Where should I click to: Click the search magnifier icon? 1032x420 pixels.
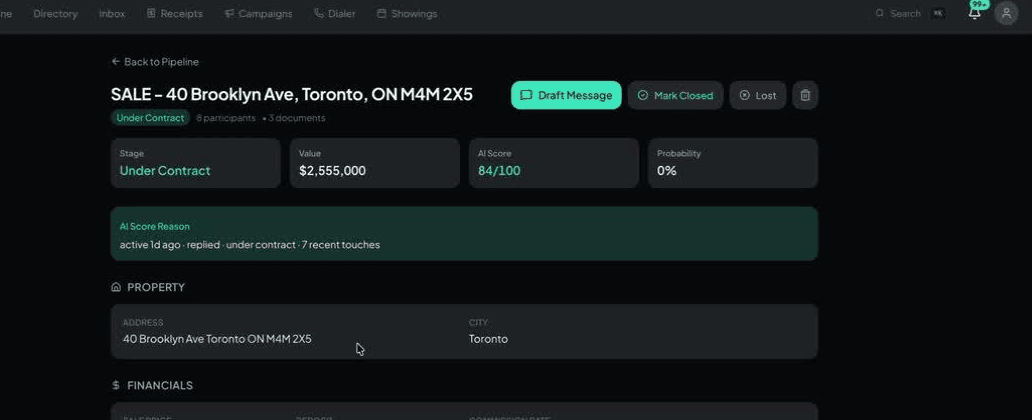(880, 13)
